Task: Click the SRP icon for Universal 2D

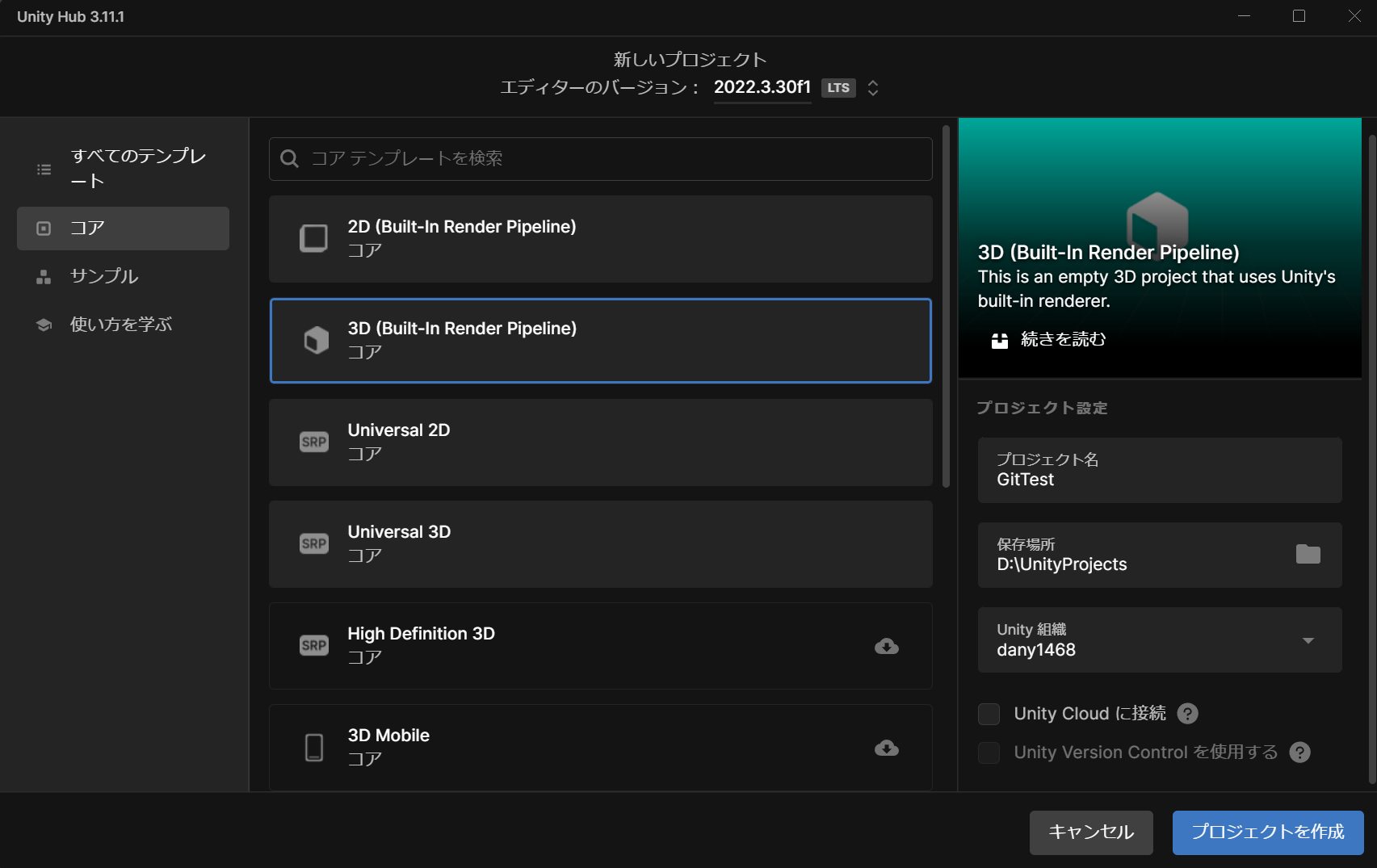Action: tap(314, 442)
